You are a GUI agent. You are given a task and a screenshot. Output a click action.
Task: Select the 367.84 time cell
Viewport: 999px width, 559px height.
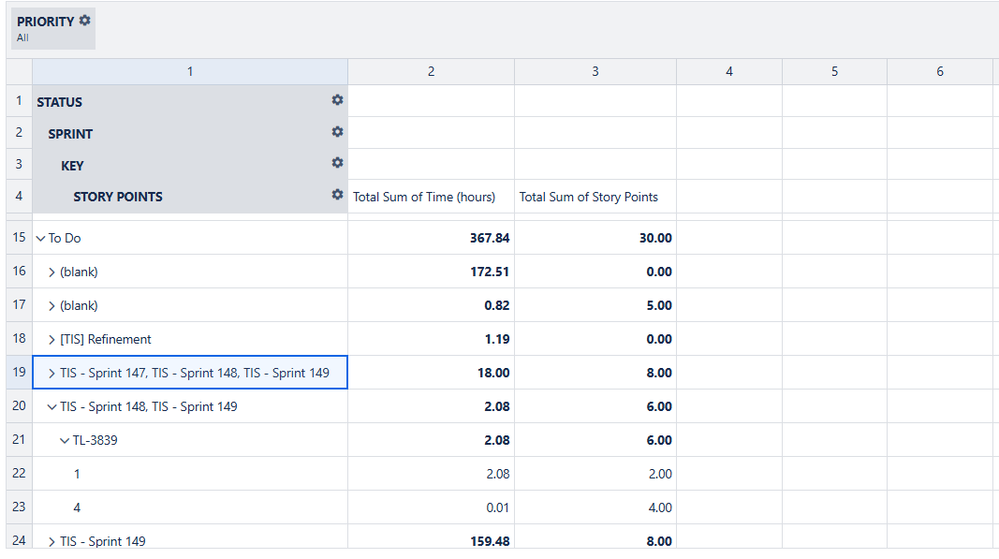click(x=431, y=238)
